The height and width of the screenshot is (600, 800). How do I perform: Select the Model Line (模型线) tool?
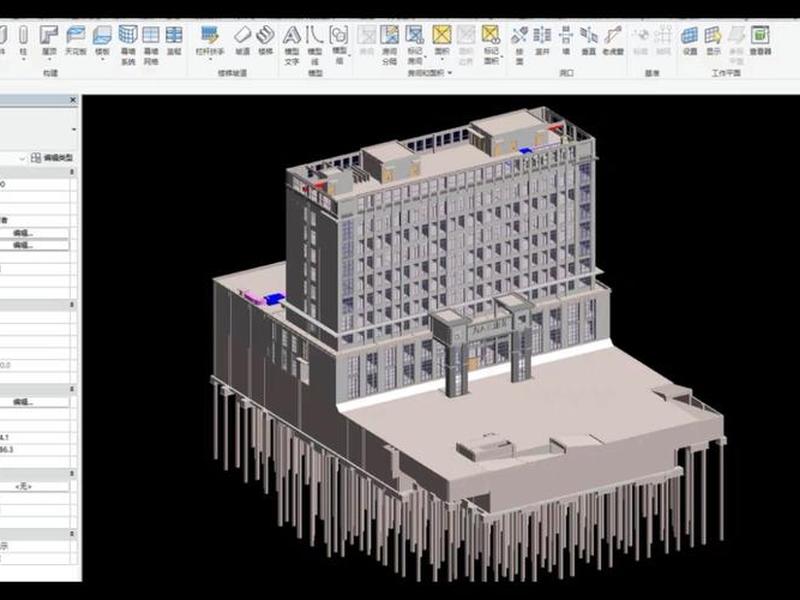pos(315,45)
